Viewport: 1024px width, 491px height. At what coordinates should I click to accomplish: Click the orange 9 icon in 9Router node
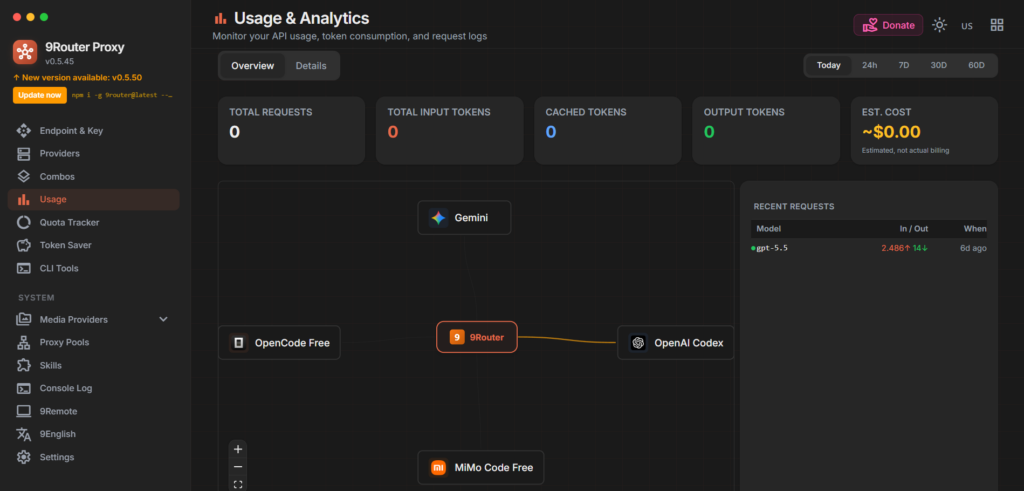click(x=457, y=337)
